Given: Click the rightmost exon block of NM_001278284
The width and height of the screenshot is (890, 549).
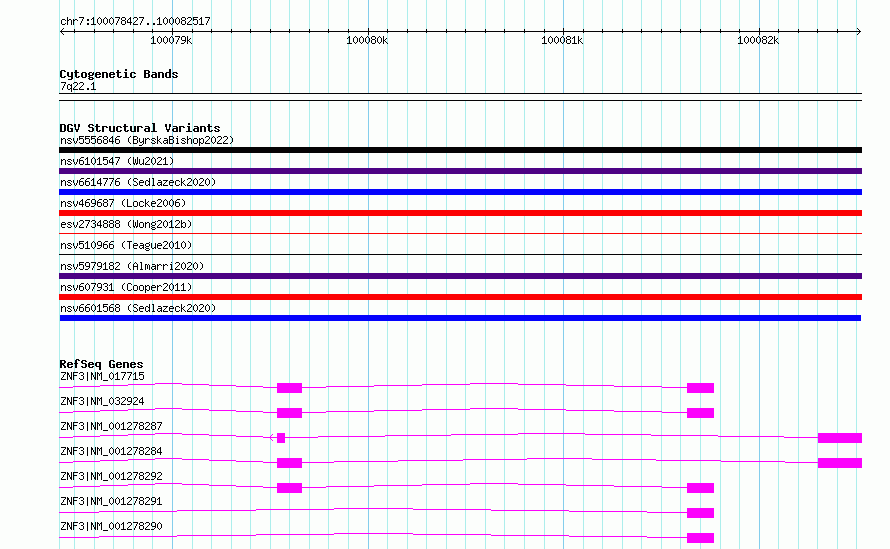Looking at the screenshot, I should pos(840,463).
